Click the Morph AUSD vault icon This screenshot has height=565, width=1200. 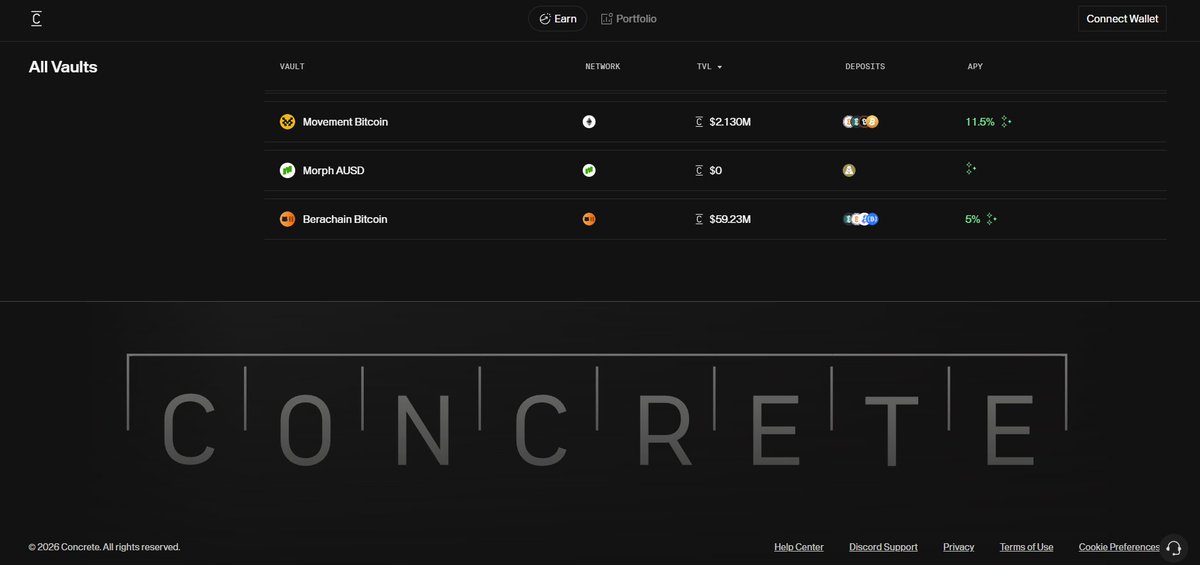[x=288, y=171]
